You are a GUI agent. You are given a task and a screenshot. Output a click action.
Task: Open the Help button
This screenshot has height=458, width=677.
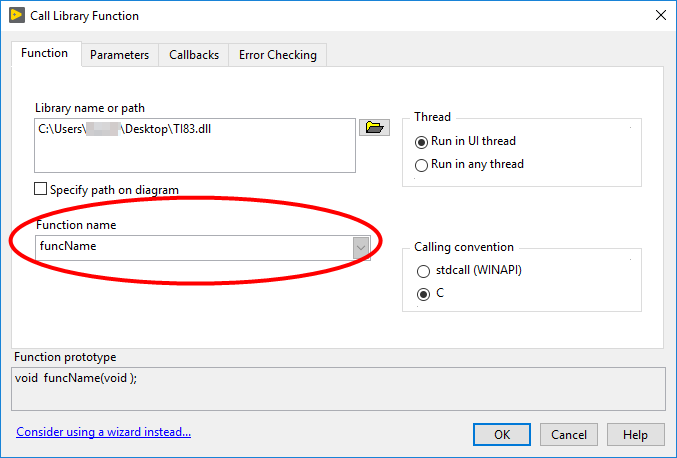point(636,434)
